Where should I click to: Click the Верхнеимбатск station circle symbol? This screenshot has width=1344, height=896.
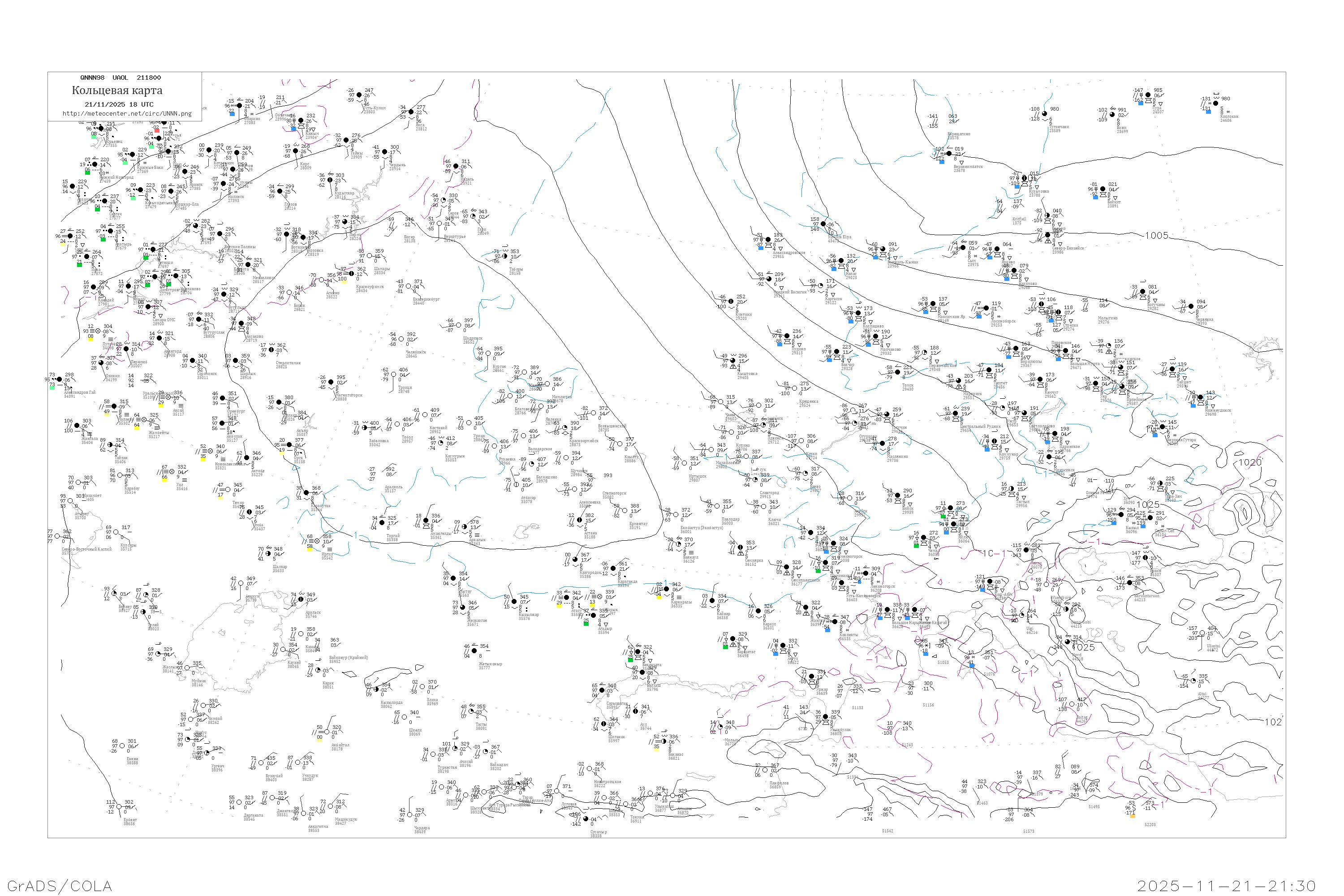(x=949, y=154)
